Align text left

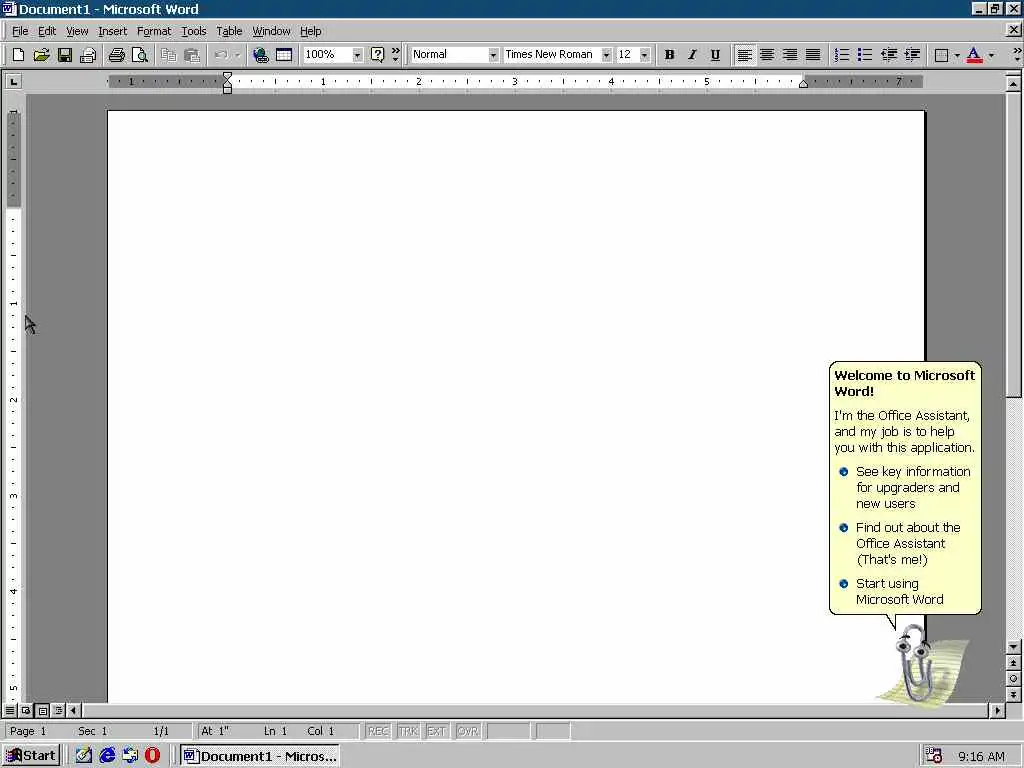coord(744,55)
